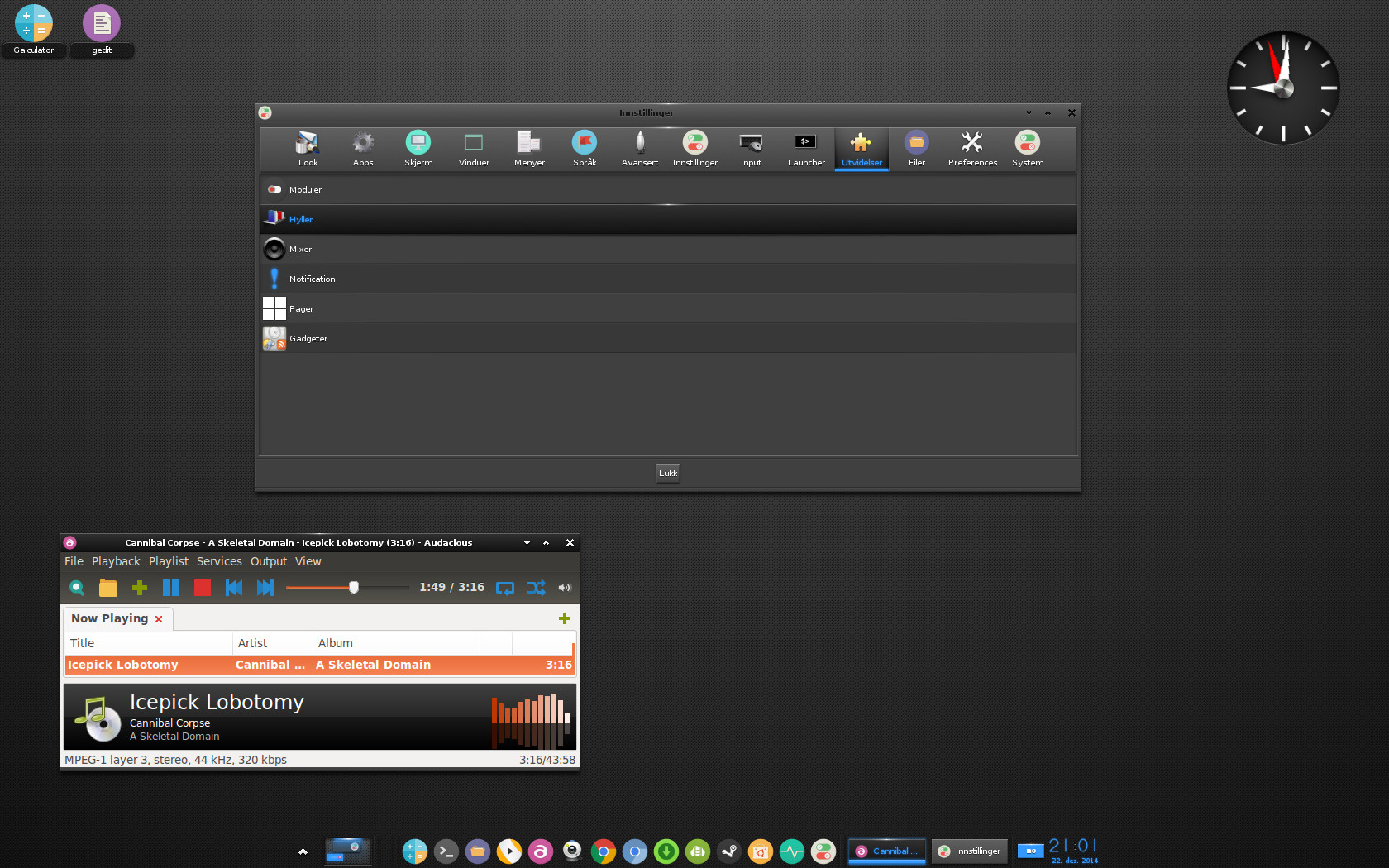The width and height of the screenshot is (1389, 868).
Task: Open the Apps settings category
Action: 363,149
